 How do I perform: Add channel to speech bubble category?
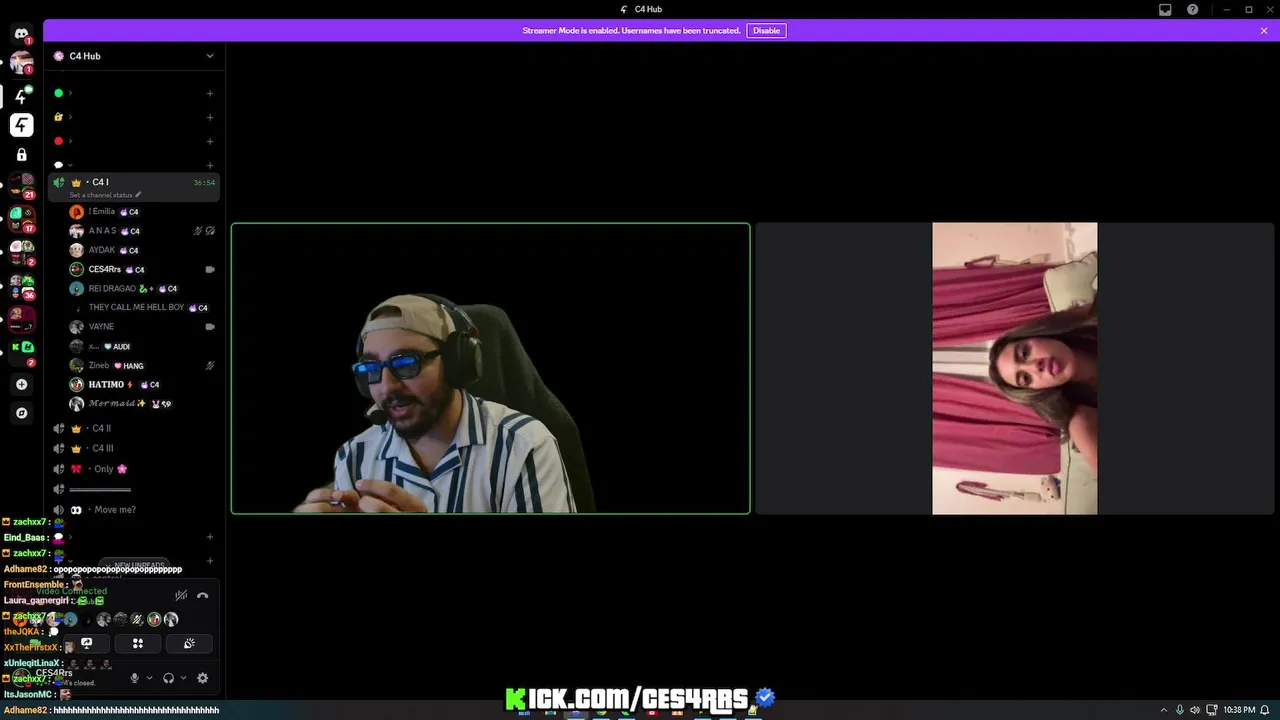[x=209, y=165]
